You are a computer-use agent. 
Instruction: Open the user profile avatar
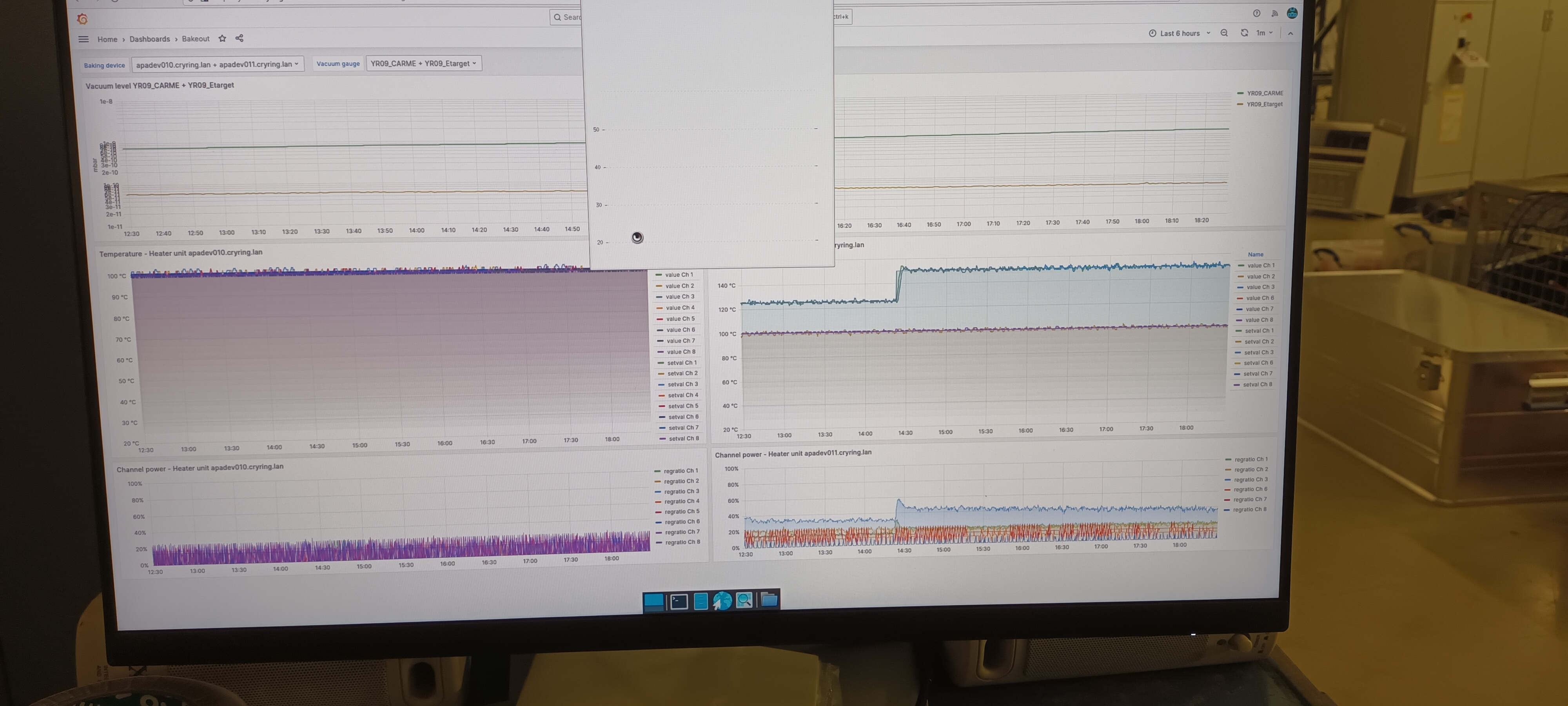click(1292, 13)
